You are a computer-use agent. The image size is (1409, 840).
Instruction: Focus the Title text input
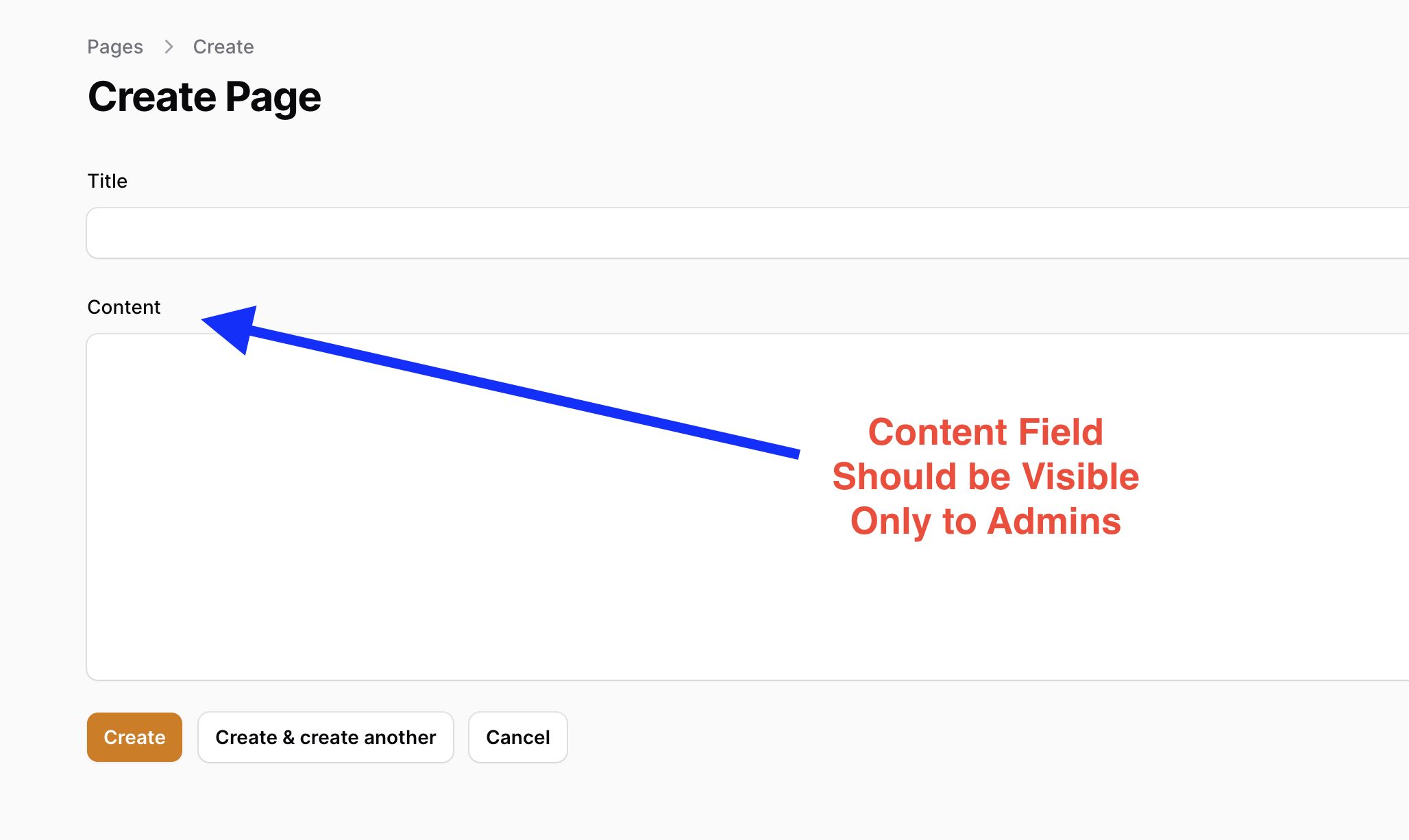pyautogui.click(x=748, y=233)
